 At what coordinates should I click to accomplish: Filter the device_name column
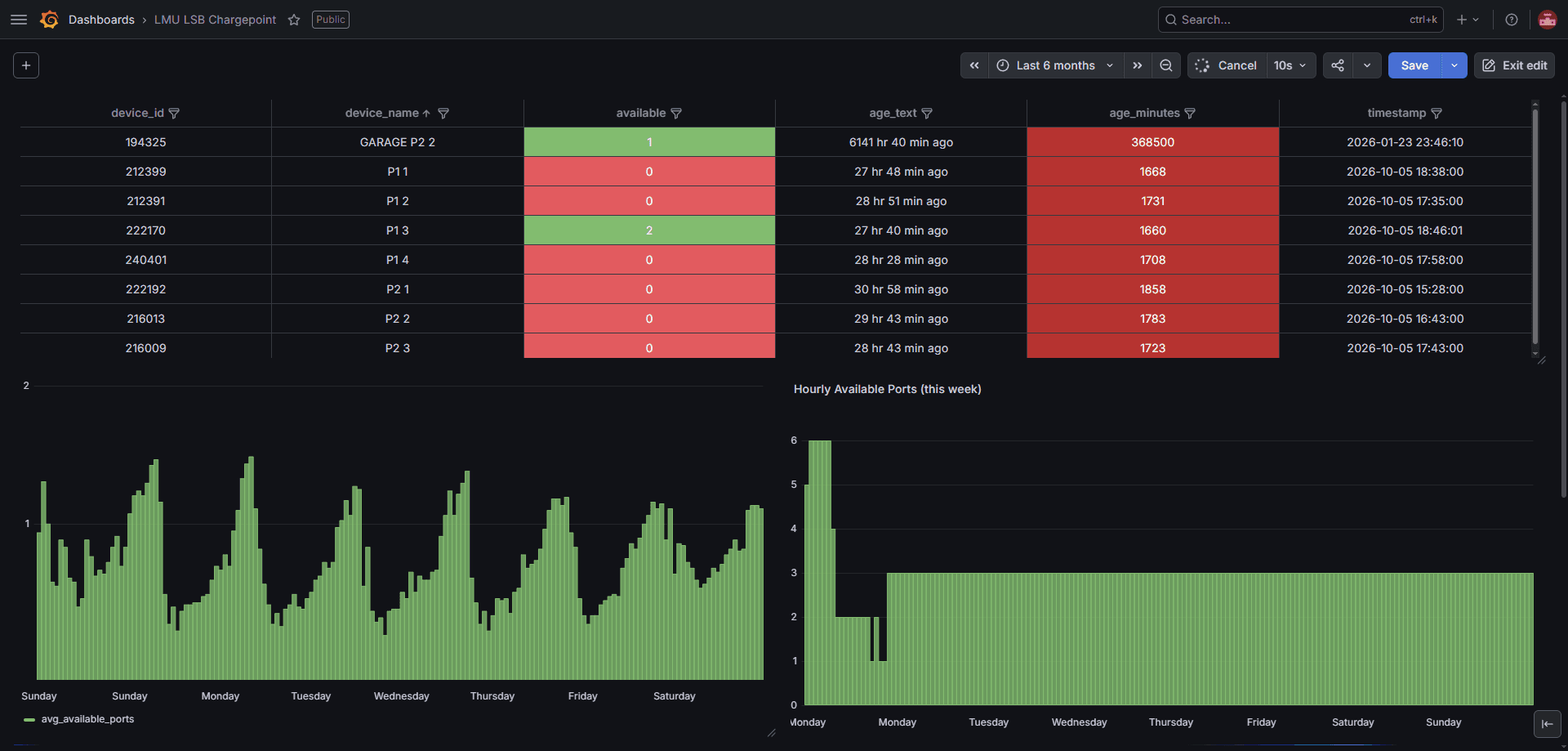click(443, 114)
